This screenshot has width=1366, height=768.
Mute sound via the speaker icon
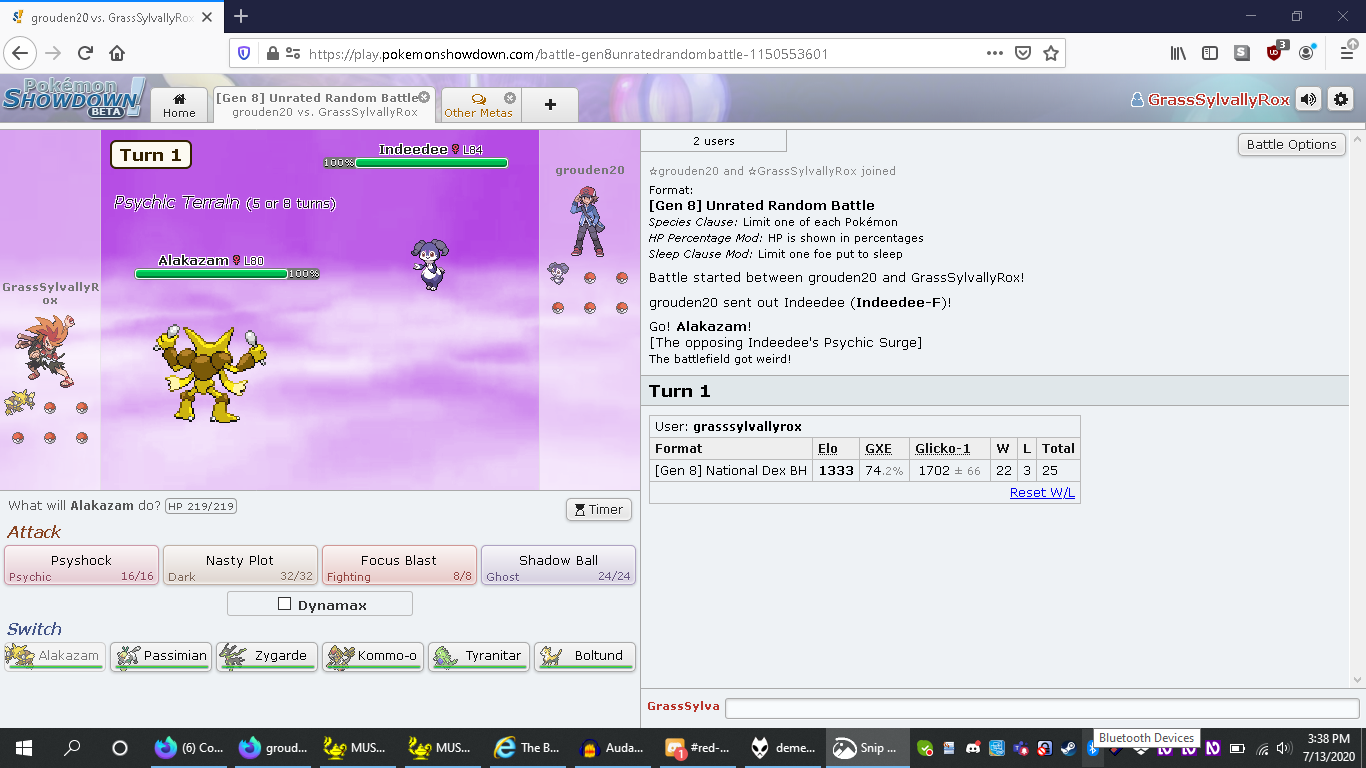(x=1308, y=99)
